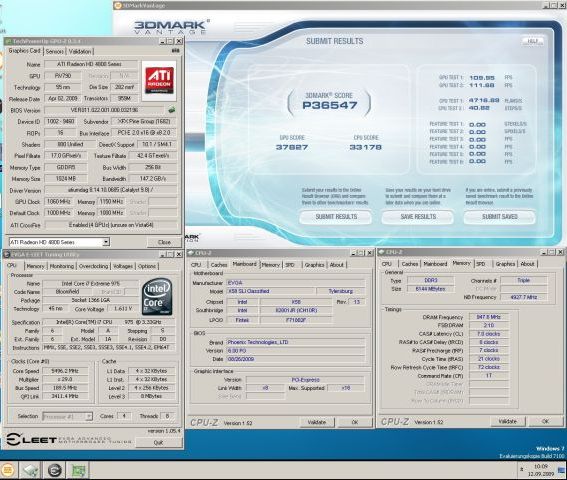Screen dimensions: 567x480
Task: Click the Close button in GPU-Z
Action: coord(164,242)
